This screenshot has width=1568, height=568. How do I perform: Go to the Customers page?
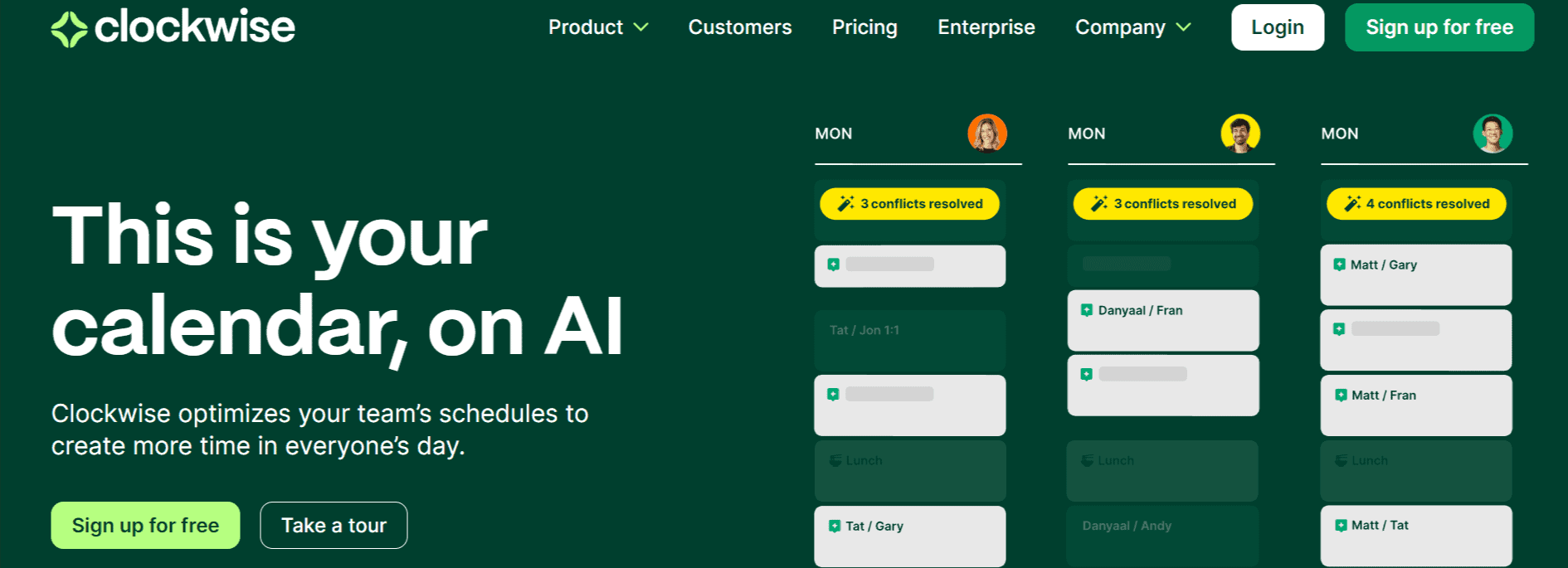[x=740, y=27]
